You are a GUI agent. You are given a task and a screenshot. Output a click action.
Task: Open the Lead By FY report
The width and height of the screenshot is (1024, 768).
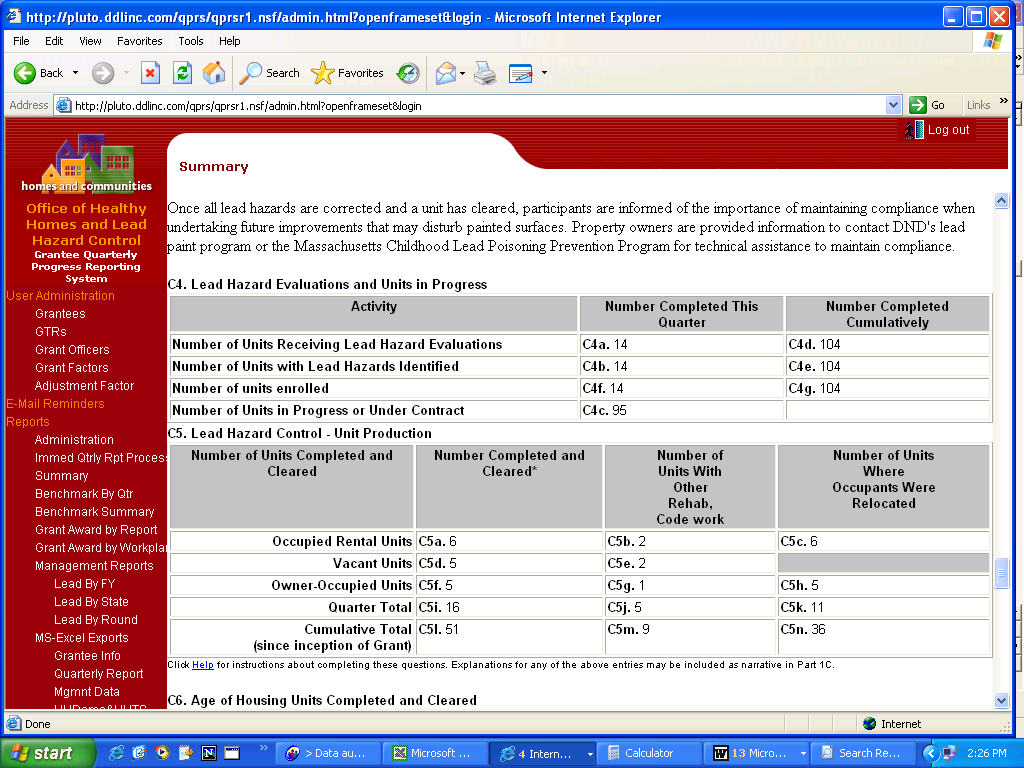coord(84,584)
